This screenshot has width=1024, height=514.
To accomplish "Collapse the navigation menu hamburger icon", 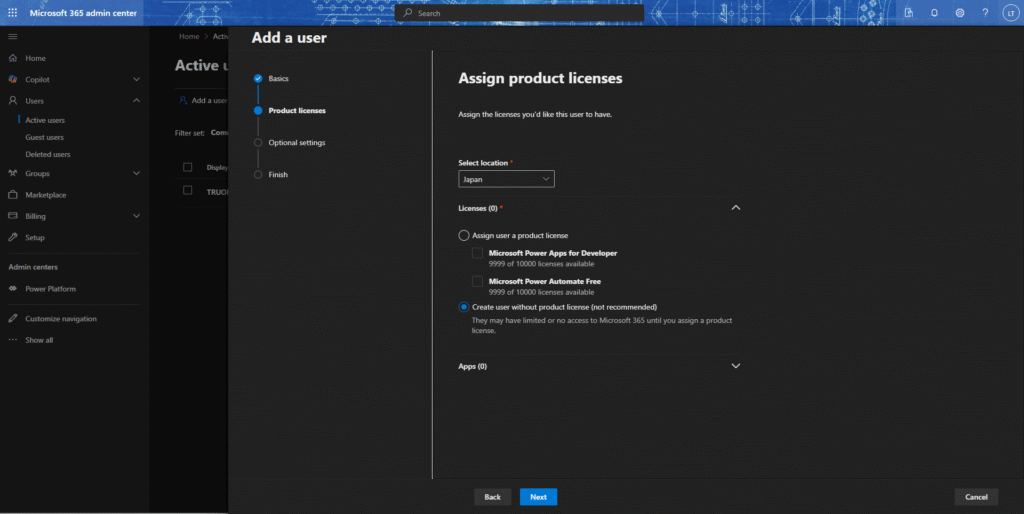I will (x=13, y=36).
